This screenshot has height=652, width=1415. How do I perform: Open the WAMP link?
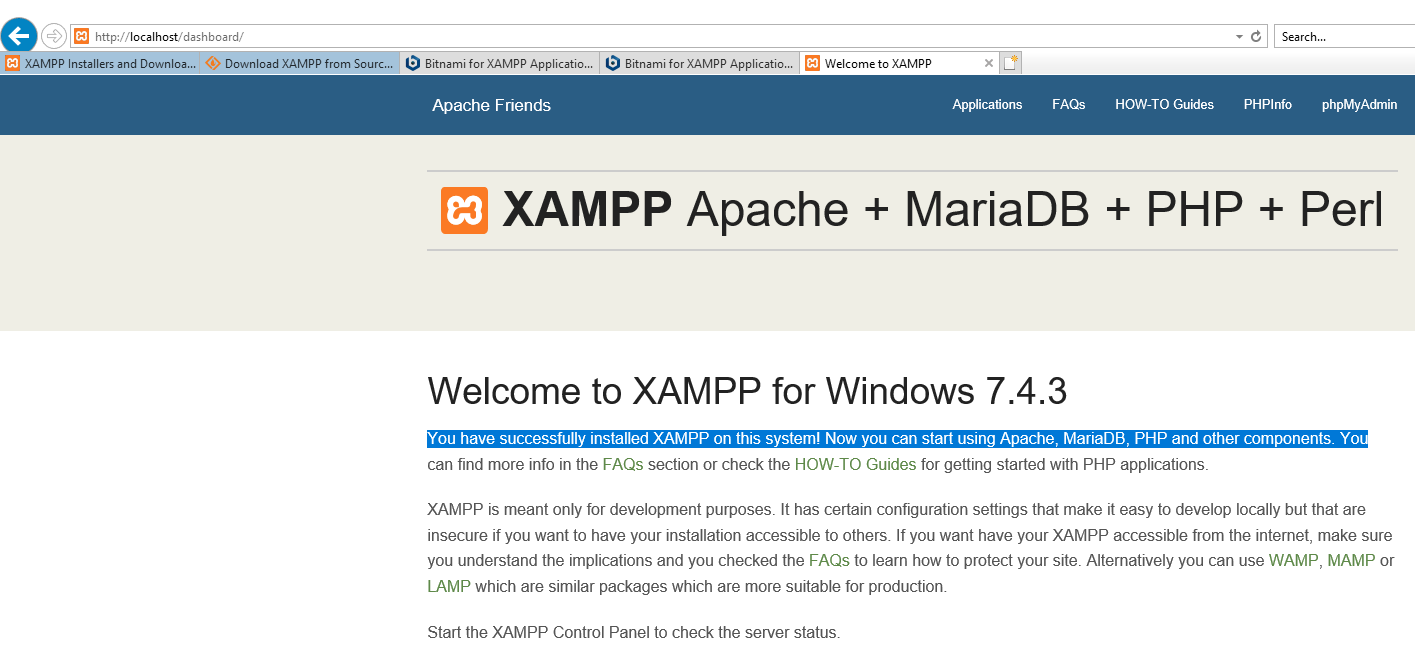point(1293,560)
